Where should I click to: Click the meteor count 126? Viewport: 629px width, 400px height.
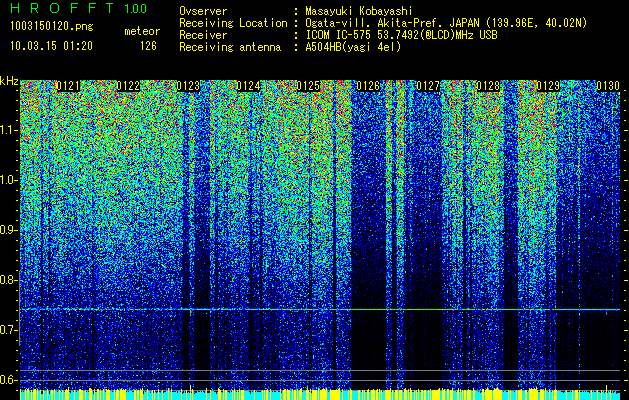[x=148, y=46]
